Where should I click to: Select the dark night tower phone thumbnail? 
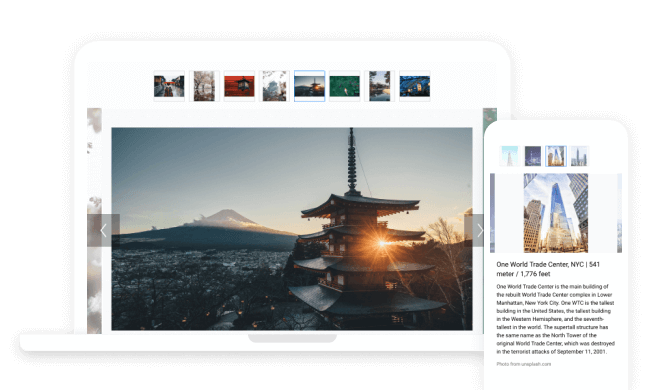pyautogui.click(x=533, y=156)
